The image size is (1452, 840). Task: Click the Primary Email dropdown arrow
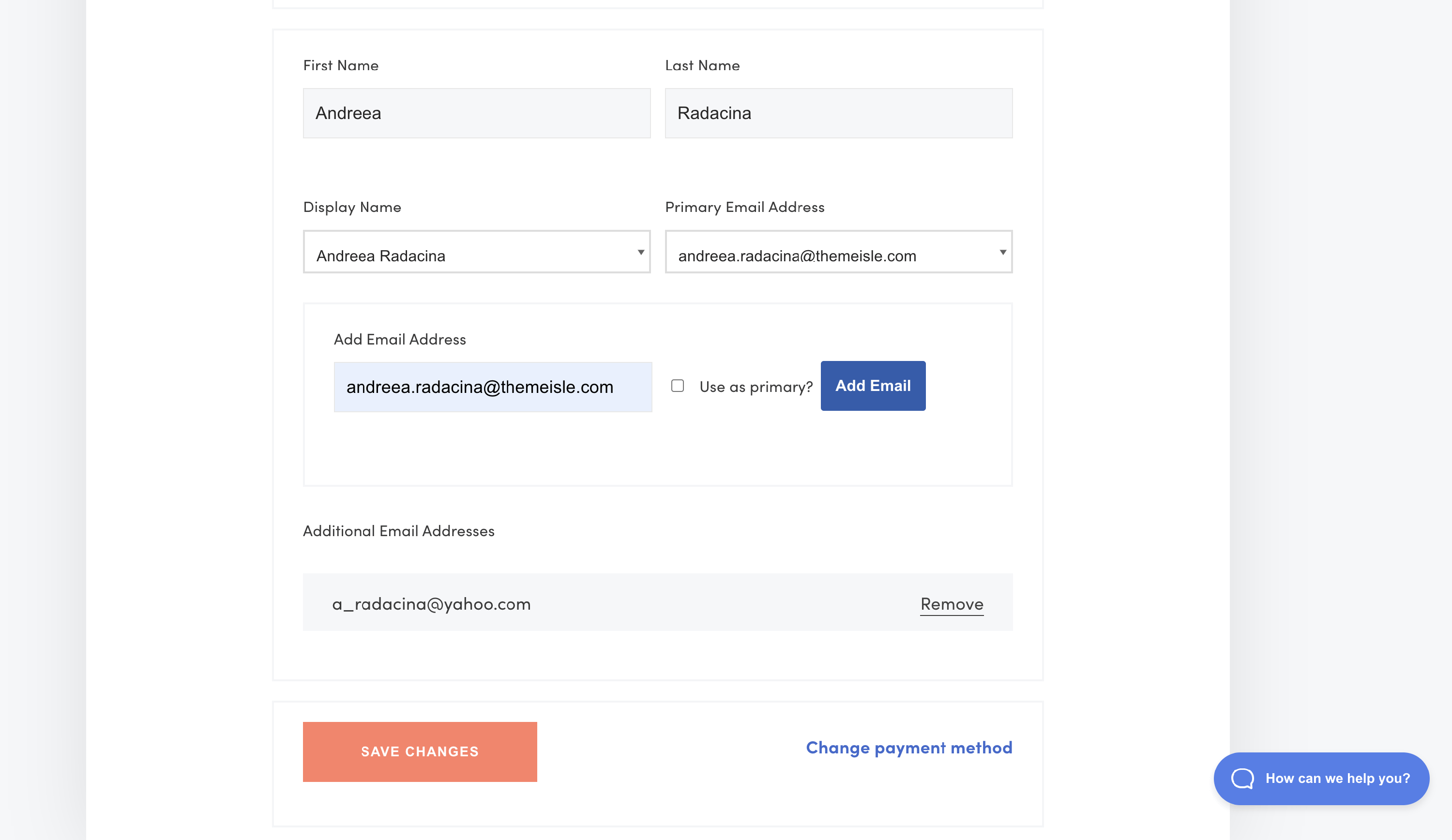(1002, 253)
